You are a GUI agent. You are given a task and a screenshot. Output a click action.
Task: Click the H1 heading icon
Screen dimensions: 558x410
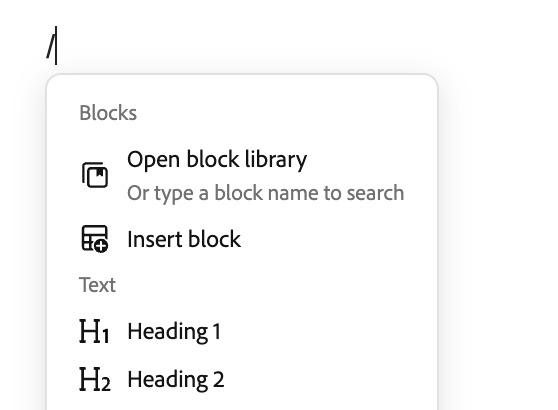94,331
